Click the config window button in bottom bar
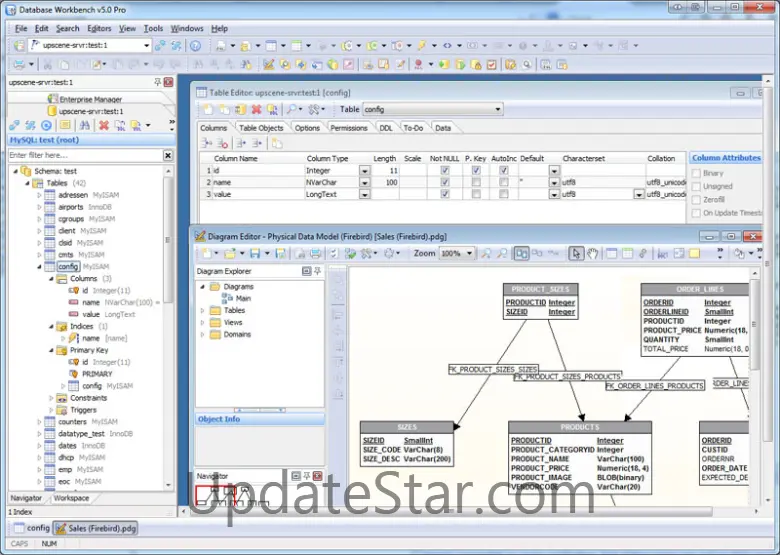Image resolution: width=780 pixels, height=555 pixels. [x=31, y=528]
